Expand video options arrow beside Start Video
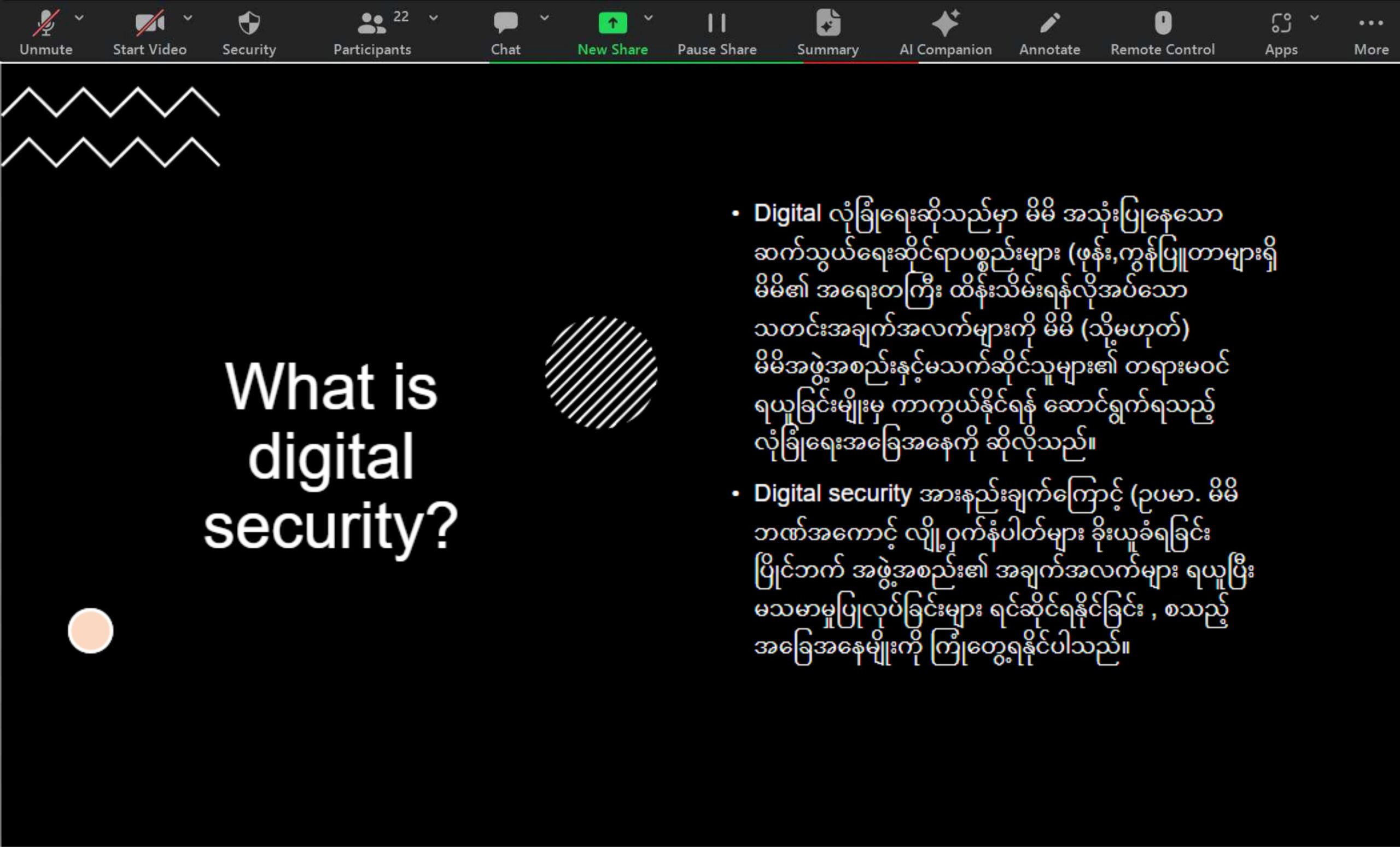Screen dimensions: 1400x847 [188, 18]
